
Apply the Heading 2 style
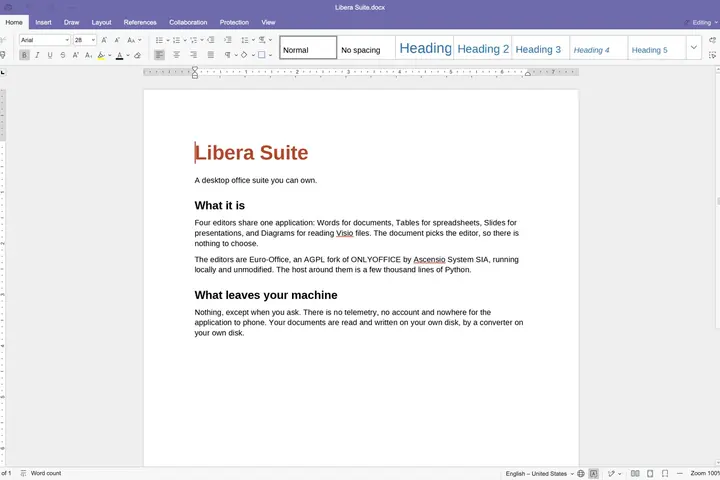pyautogui.click(x=483, y=47)
